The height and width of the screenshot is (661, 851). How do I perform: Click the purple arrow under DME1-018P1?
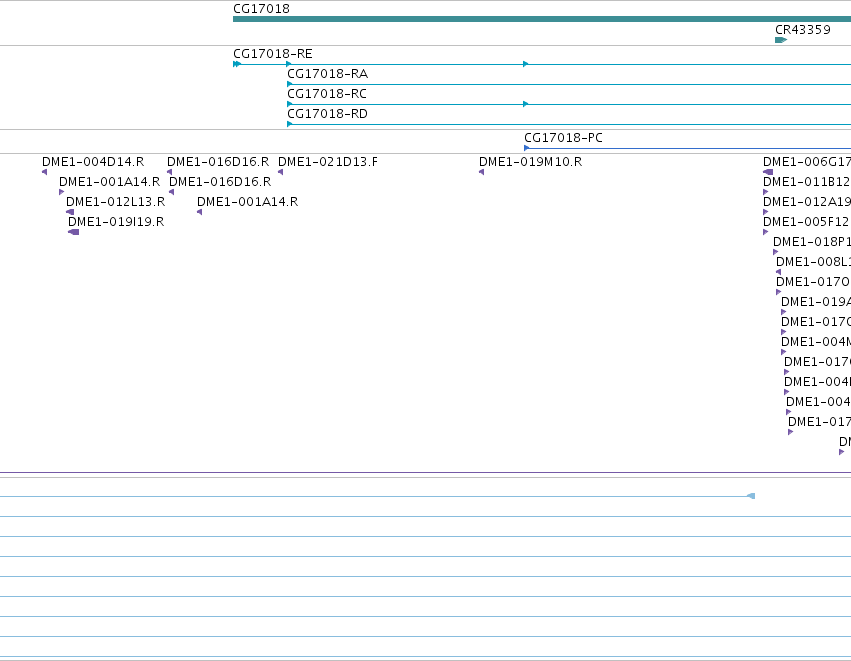point(776,252)
